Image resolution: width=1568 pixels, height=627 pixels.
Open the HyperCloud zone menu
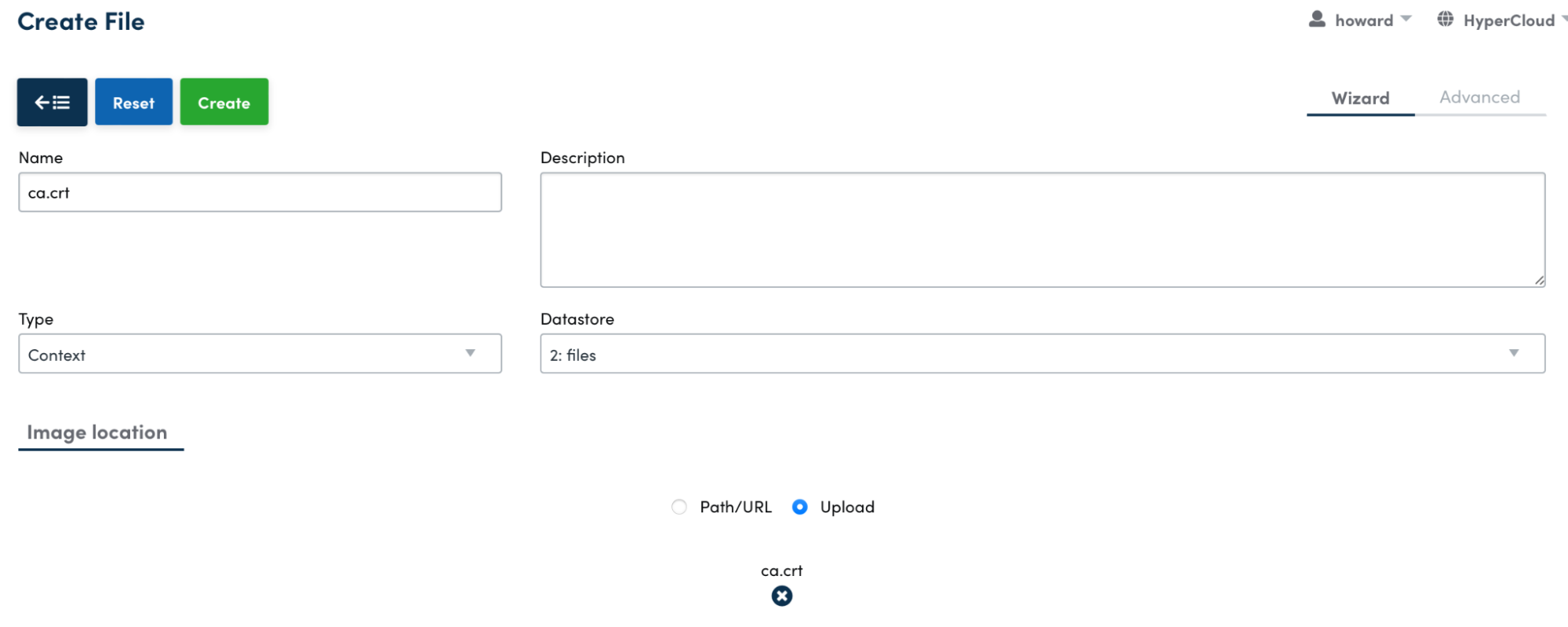click(1508, 20)
